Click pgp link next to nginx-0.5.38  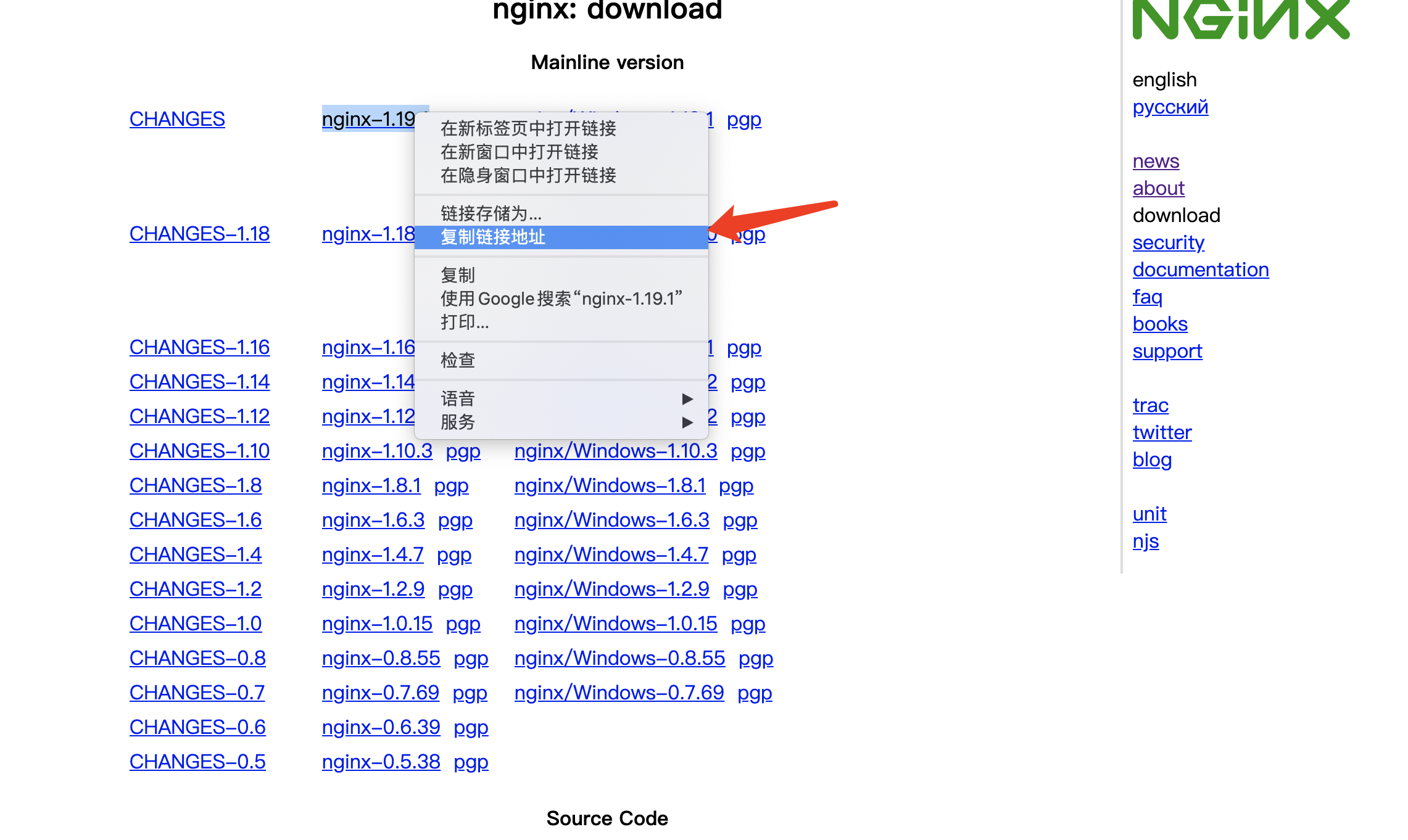[471, 762]
